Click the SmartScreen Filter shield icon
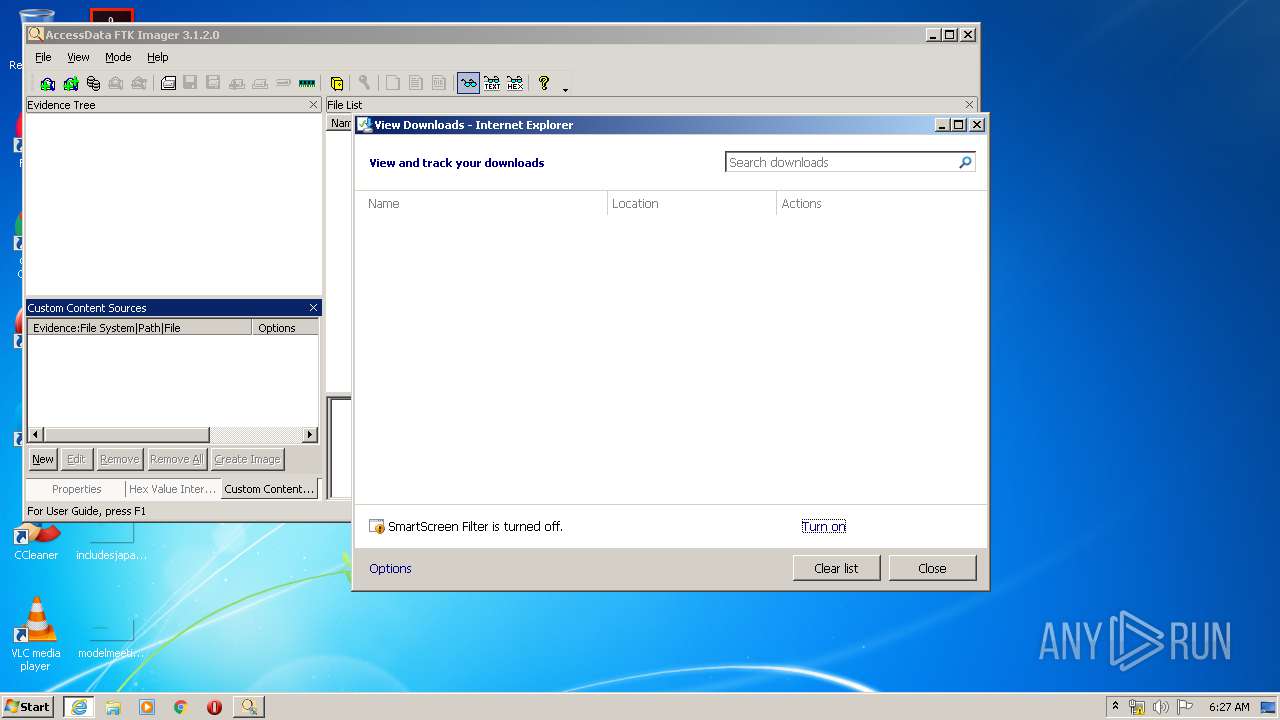The height and width of the screenshot is (720, 1280). [377, 526]
